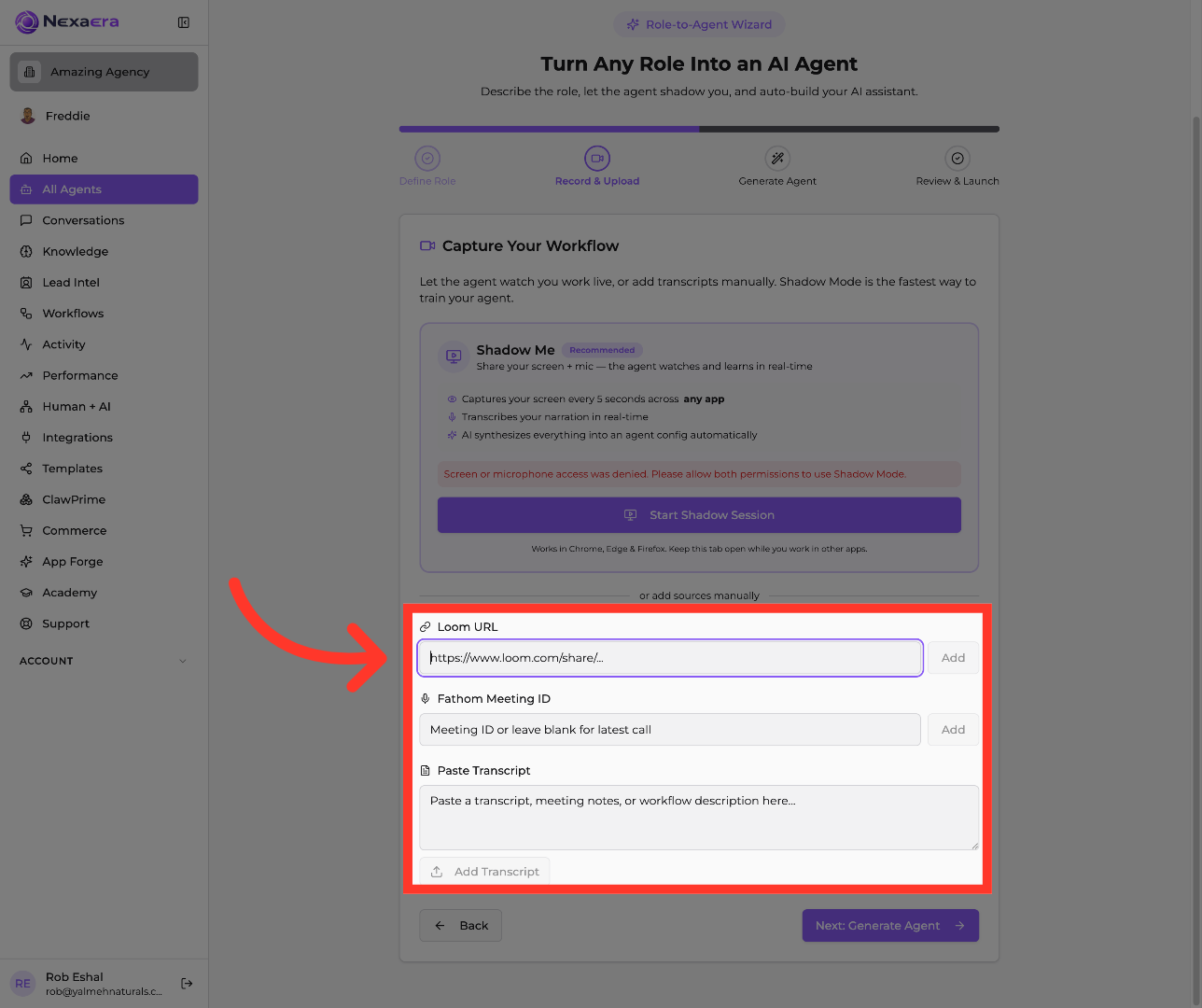Screen dimensions: 1202x1008
Task: Click Add next to Loom URL
Action: pyautogui.click(x=953, y=658)
